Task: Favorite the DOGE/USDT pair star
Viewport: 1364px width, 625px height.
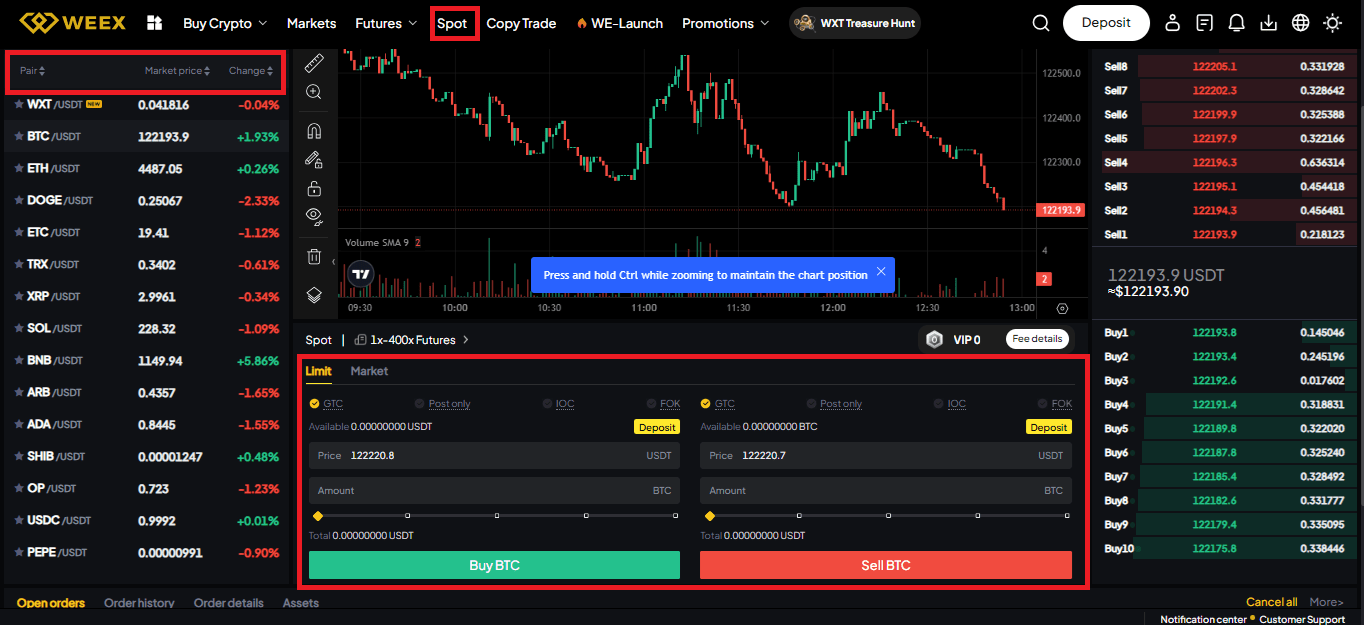Action: pos(19,200)
